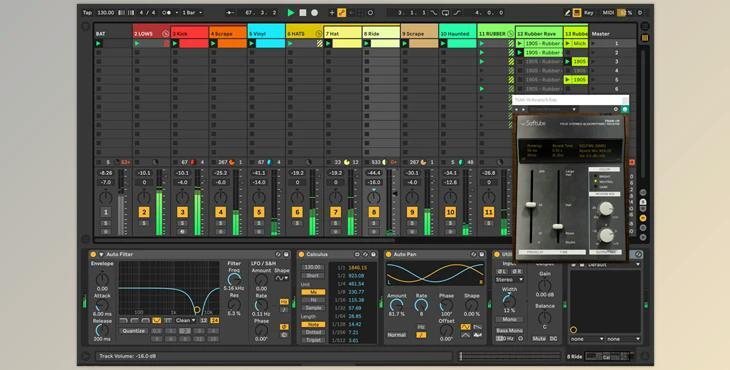Toggle track 8 activator button

pos(373,212)
